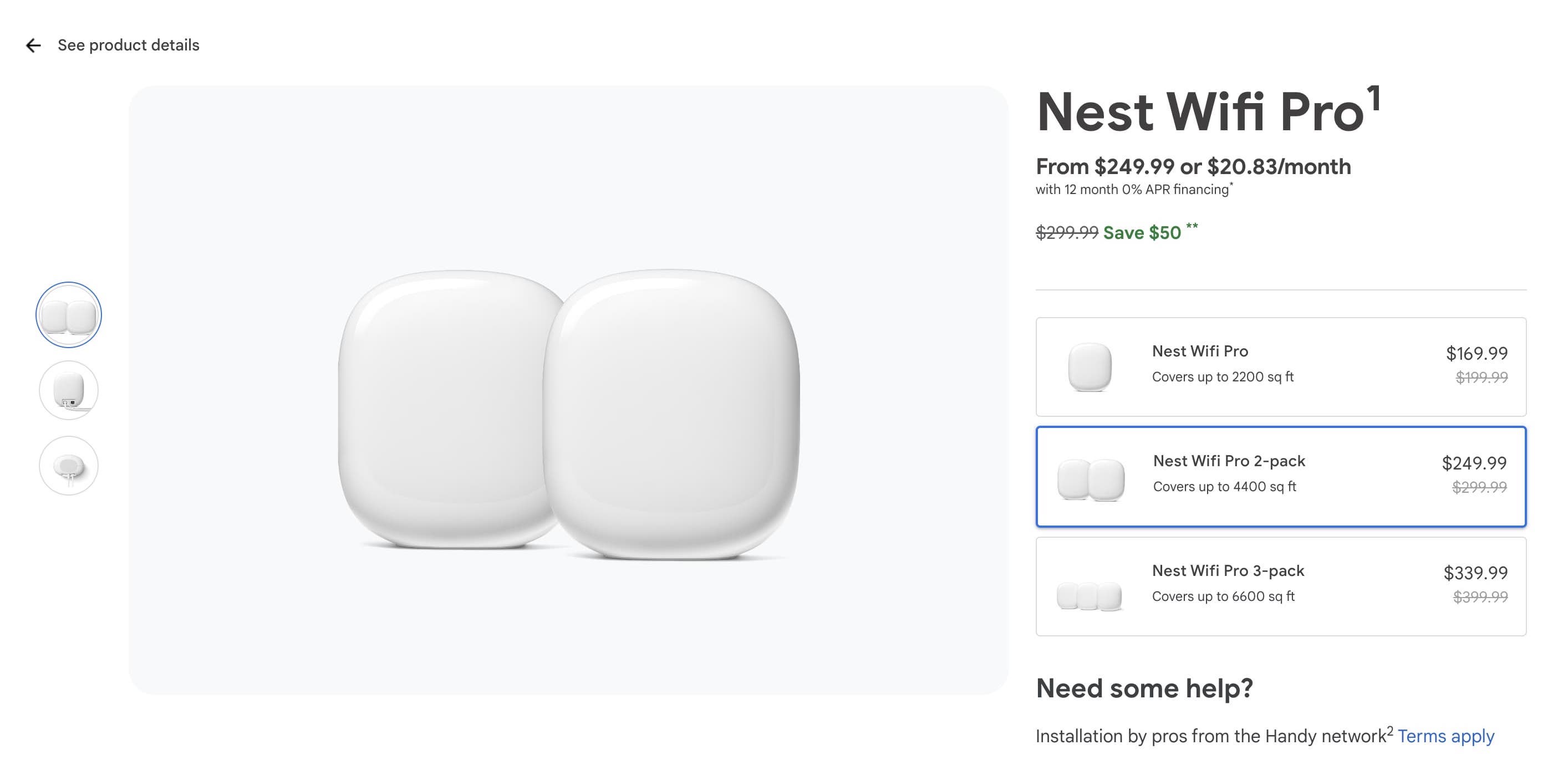Click the $169.99 price label
The height and width of the screenshot is (765, 1568).
pos(1477,353)
